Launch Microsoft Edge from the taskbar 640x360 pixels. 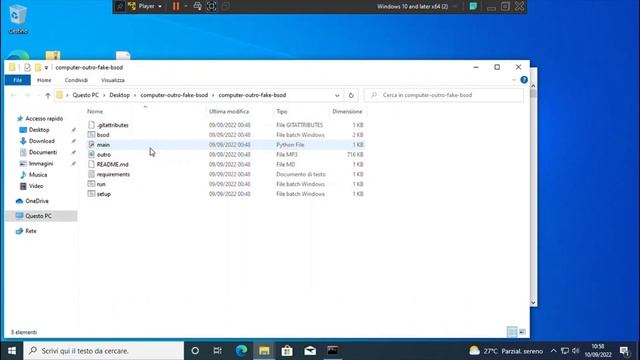click(241, 351)
